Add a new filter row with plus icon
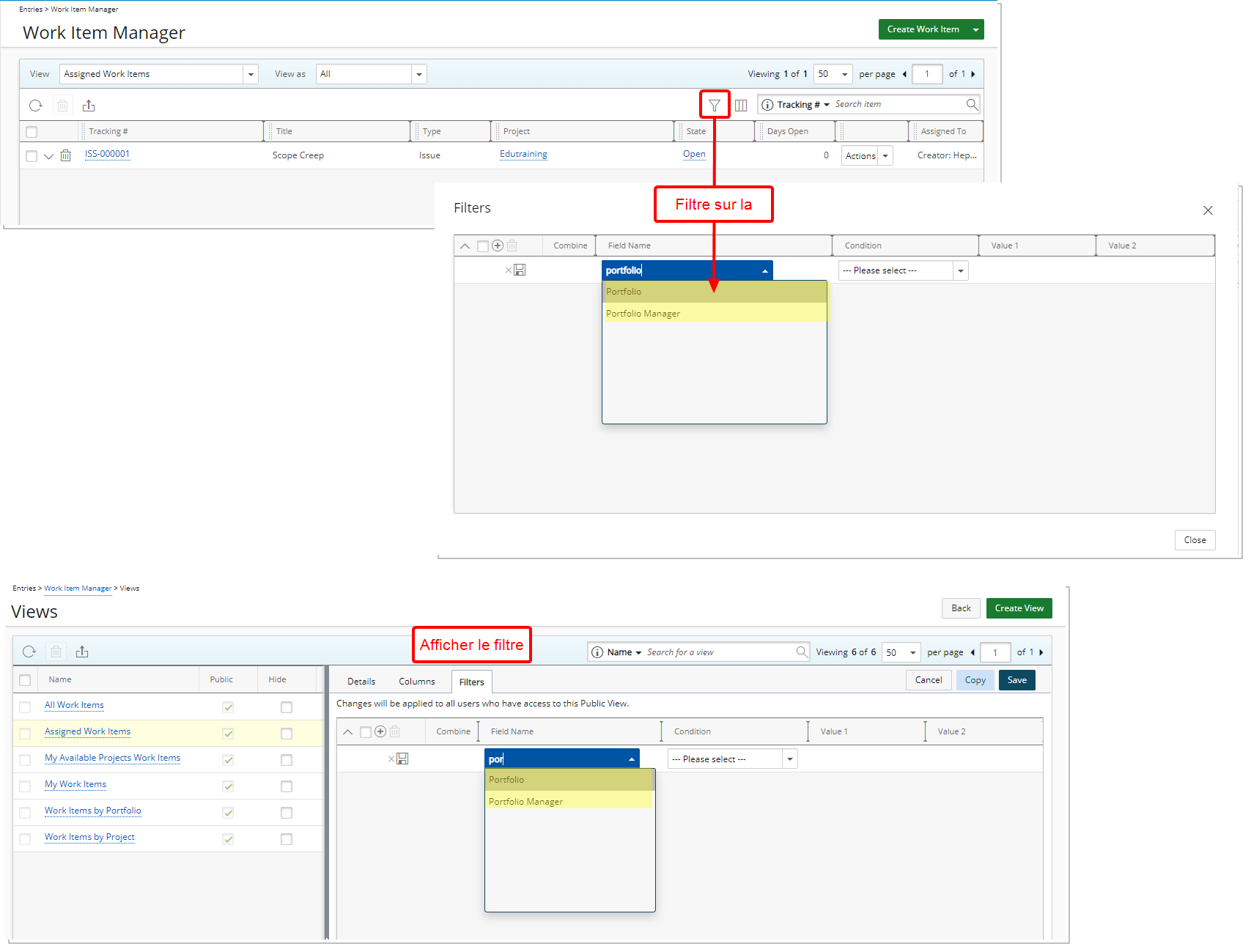This screenshot has height=952, width=1251. [497, 246]
